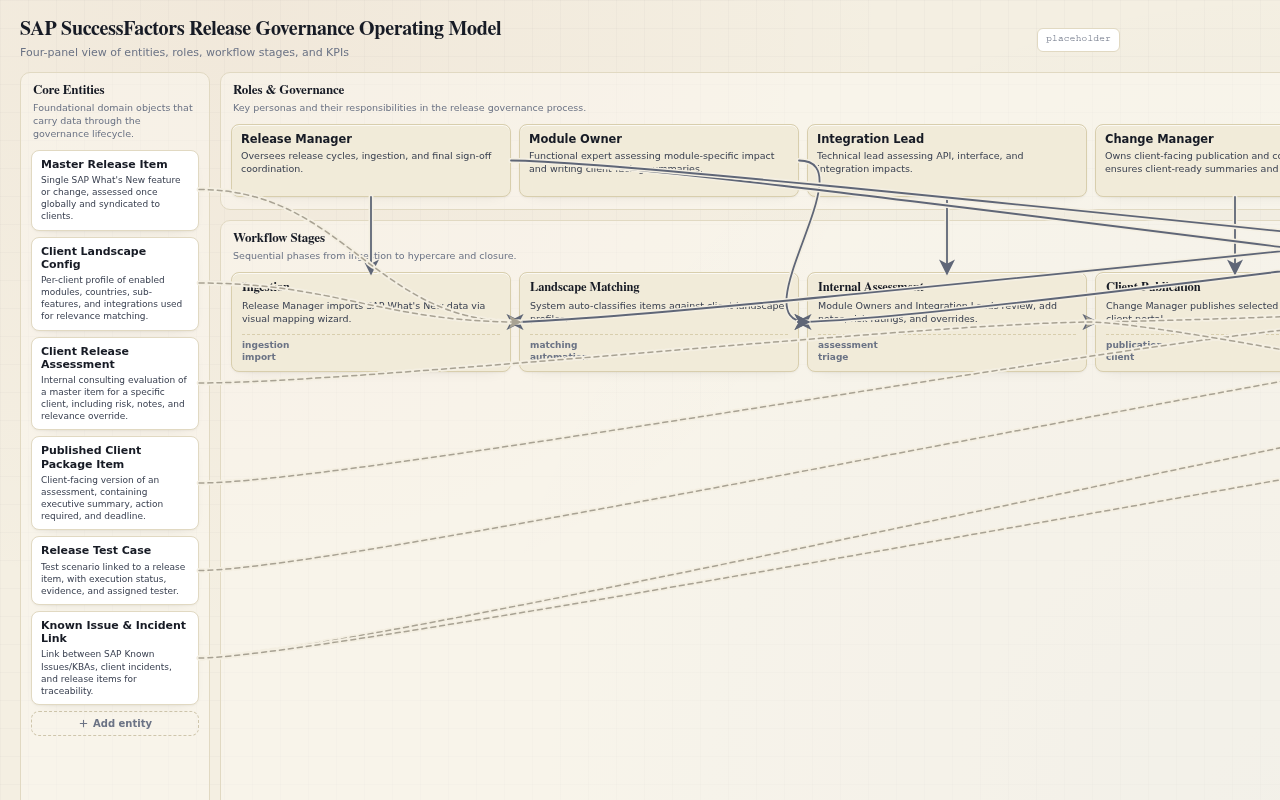Click the SAP SuccessFactors Release Governance title
Screen dimensions: 1280x800
click(260, 29)
